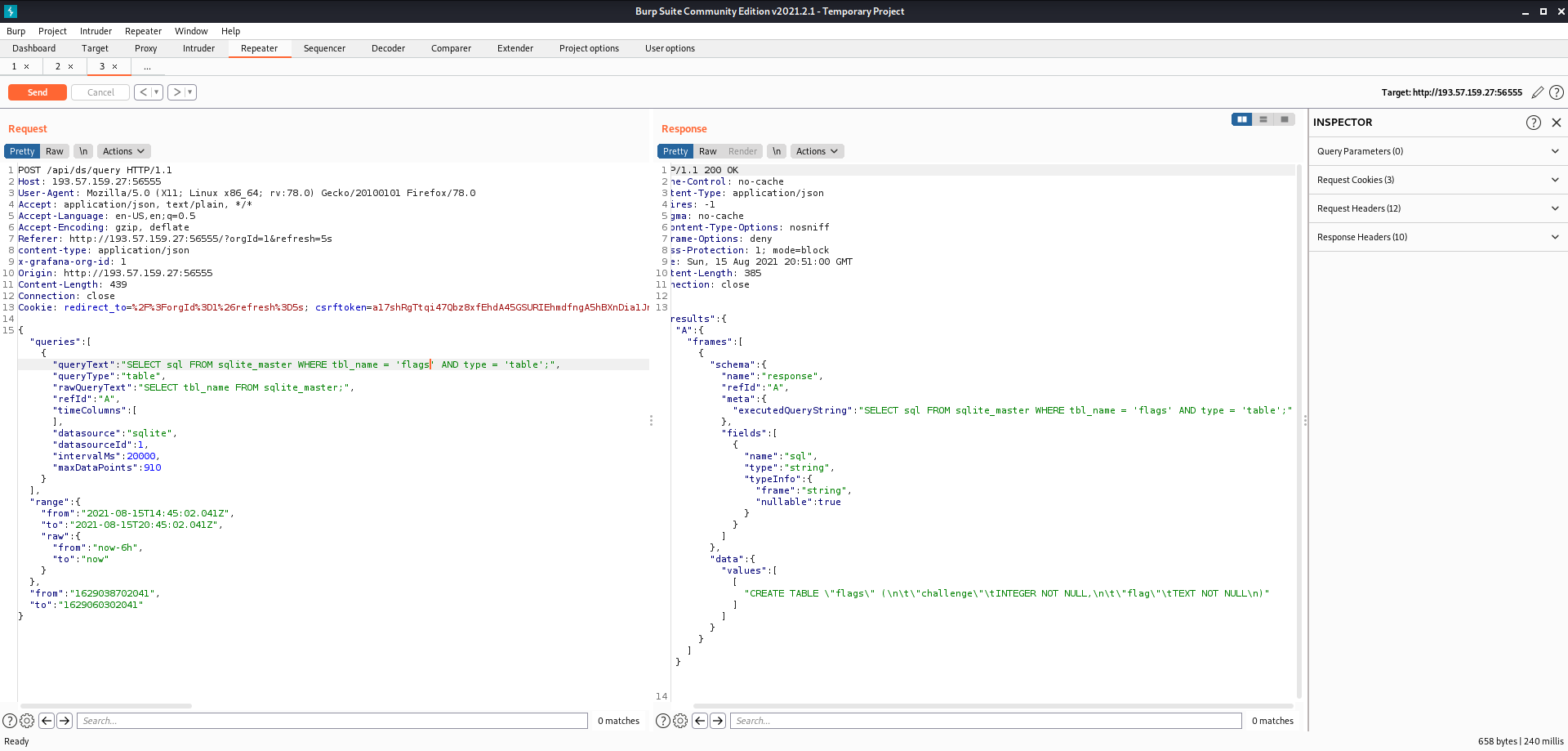1568x751 pixels.
Task: Click response vertical scrollbar
Action: (1298, 431)
